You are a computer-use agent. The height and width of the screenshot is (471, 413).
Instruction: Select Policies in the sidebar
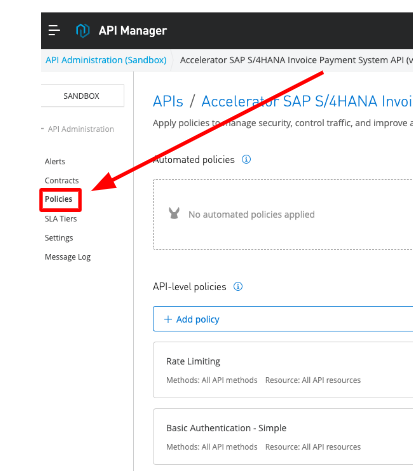[x=59, y=199]
